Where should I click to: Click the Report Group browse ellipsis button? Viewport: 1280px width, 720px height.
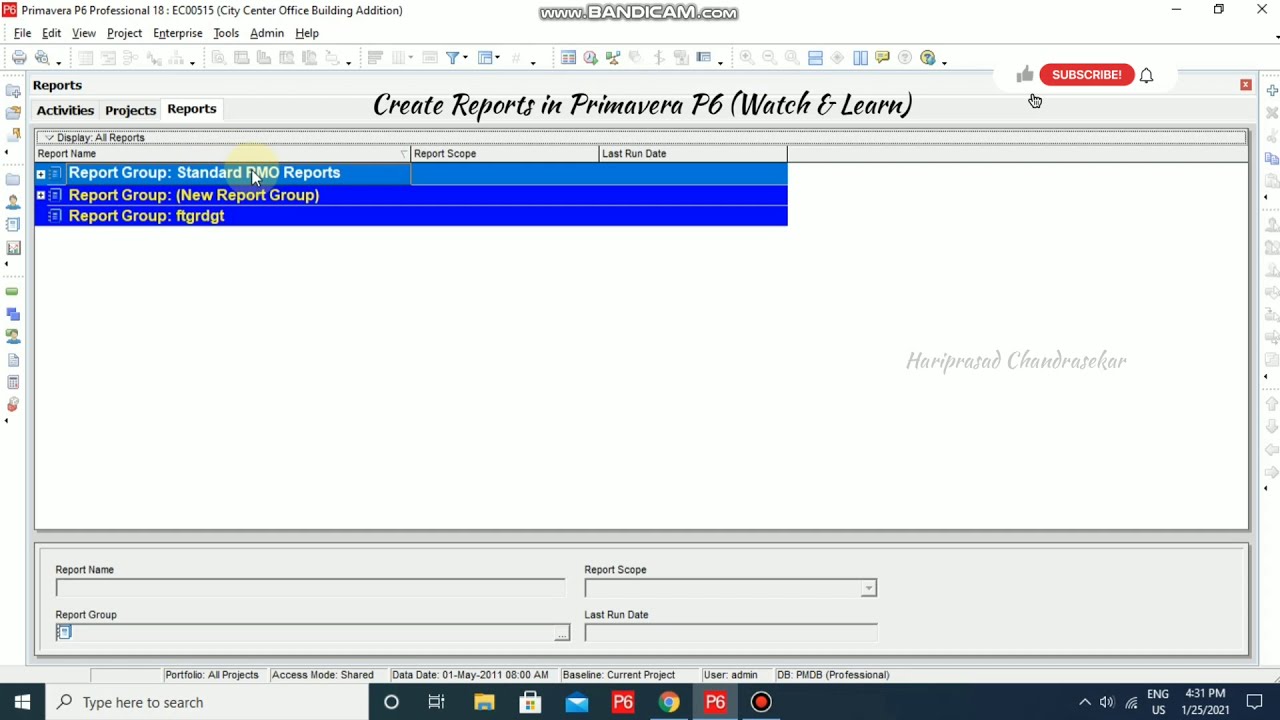coord(562,633)
